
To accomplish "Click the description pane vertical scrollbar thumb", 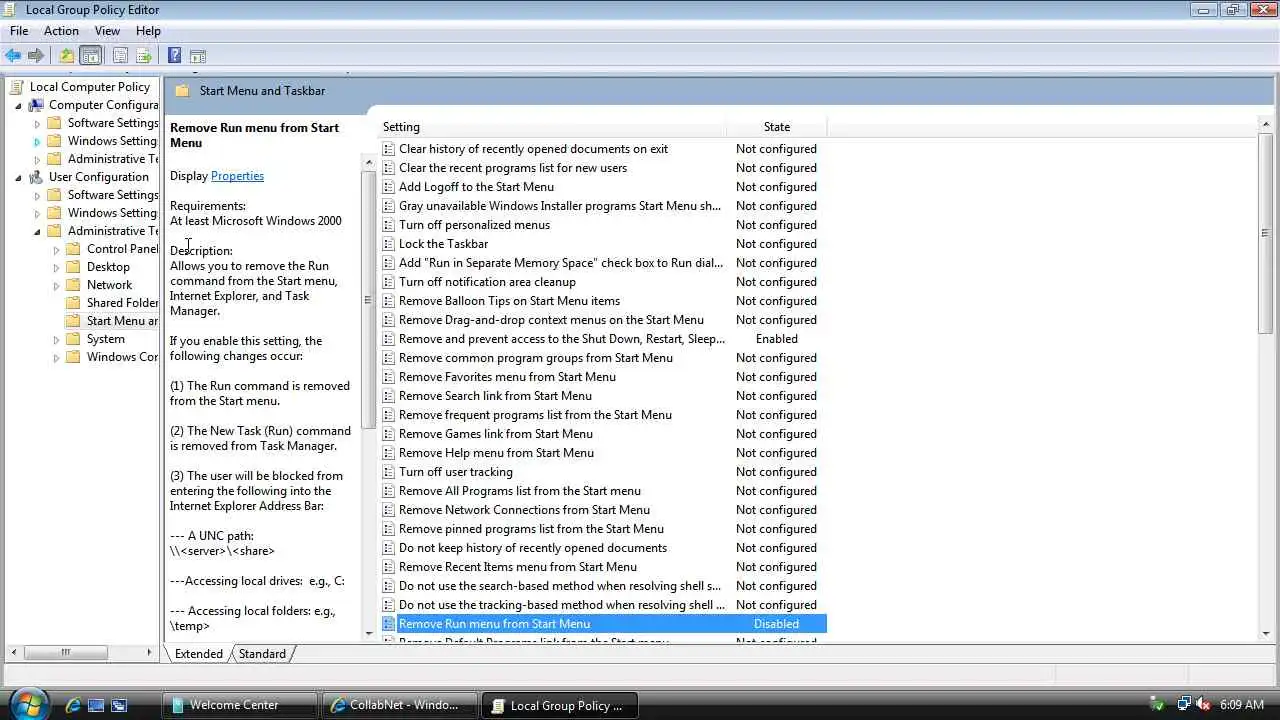I will point(367,300).
